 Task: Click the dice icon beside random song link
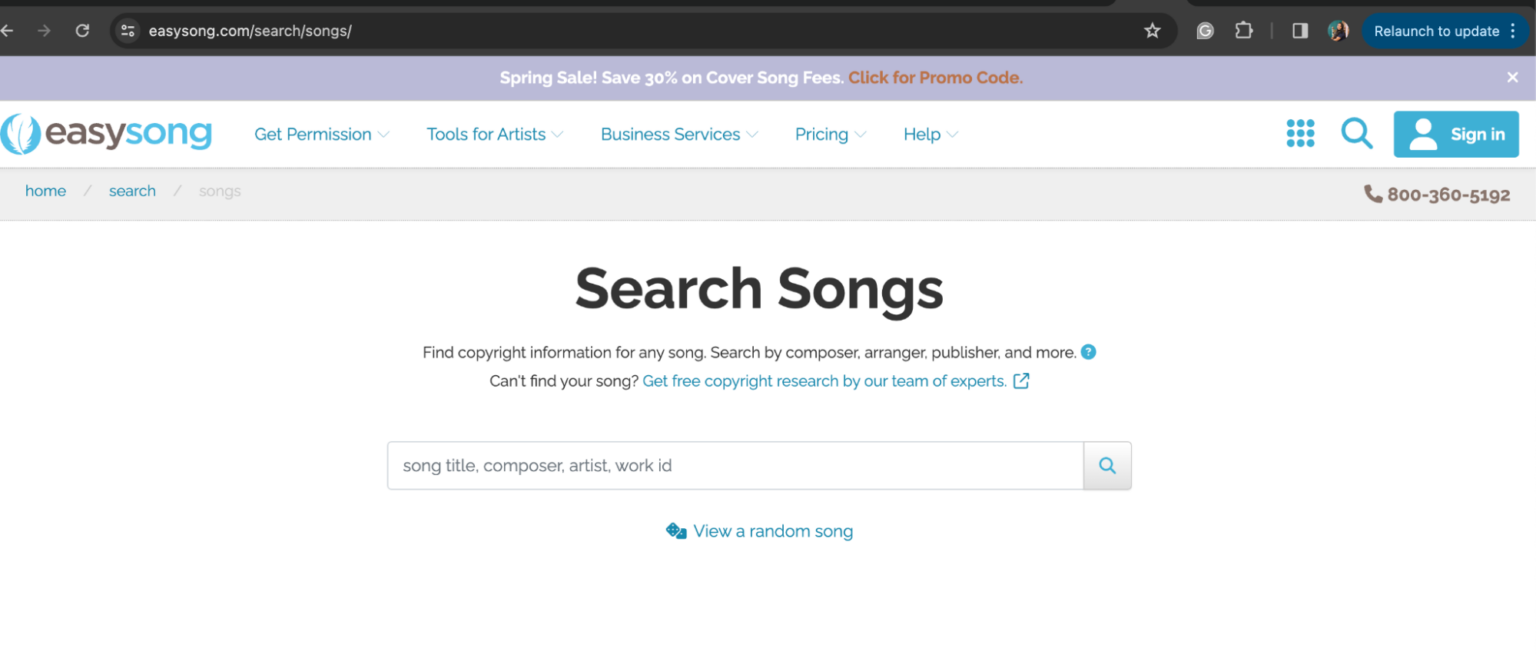(675, 531)
